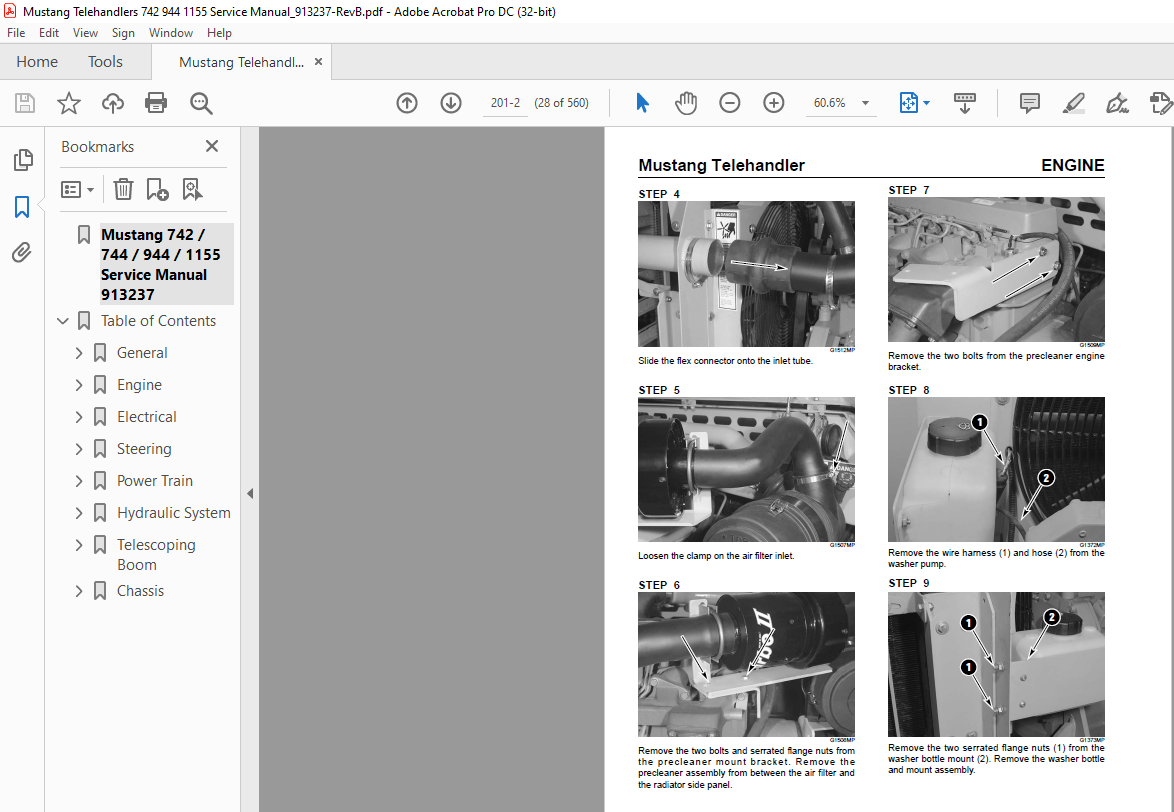1174x812 pixels.
Task: Click the 60.6% zoom level field
Action: tap(830, 103)
